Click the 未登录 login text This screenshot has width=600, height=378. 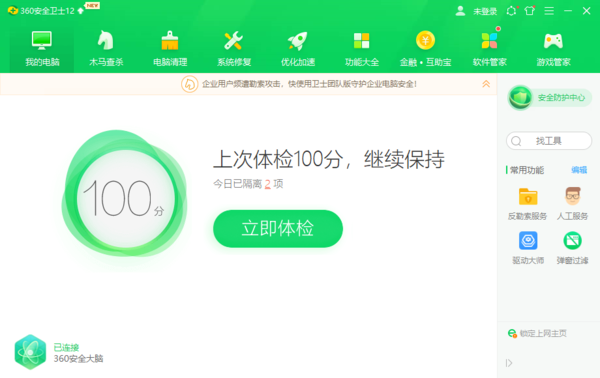(x=485, y=11)
